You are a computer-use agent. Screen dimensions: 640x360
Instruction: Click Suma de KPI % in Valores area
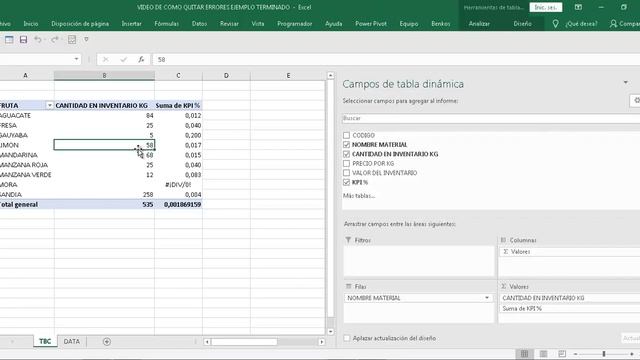coord(569,309)
